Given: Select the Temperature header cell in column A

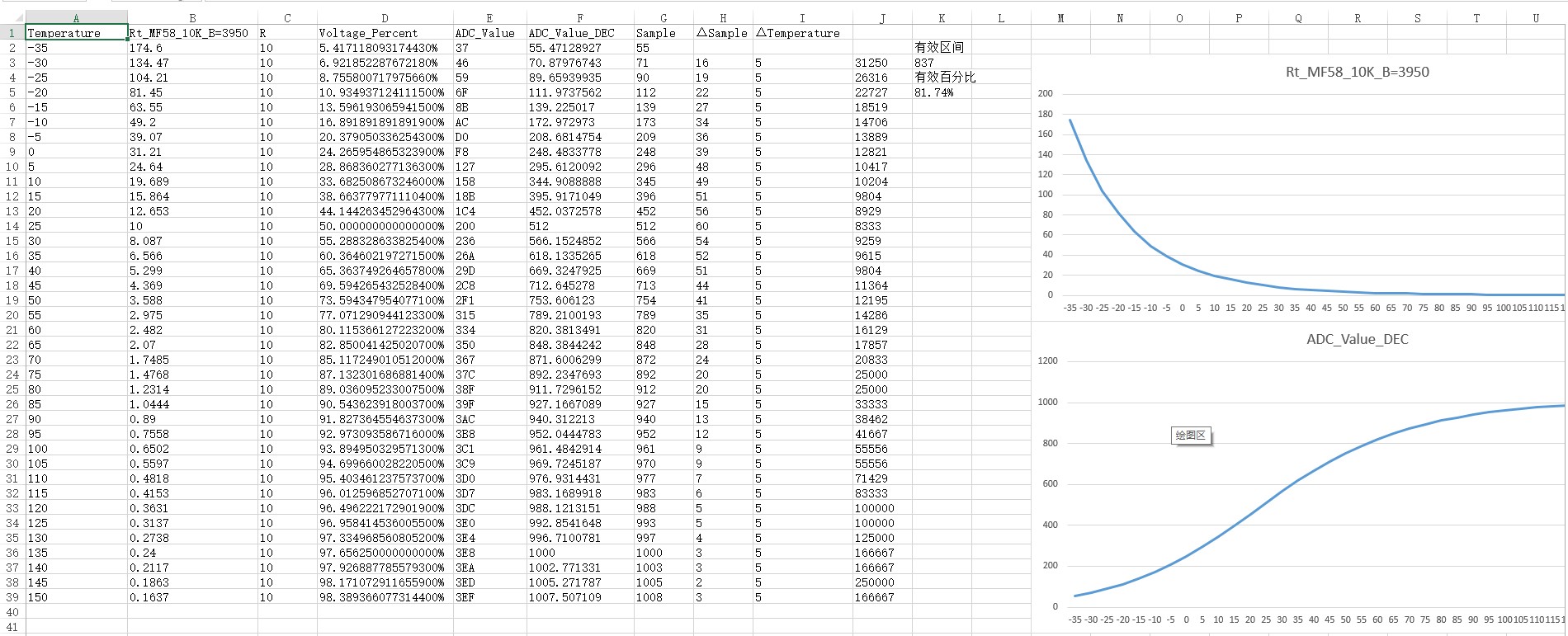Looking at the screenshot, I should click(x=77, y=33).
